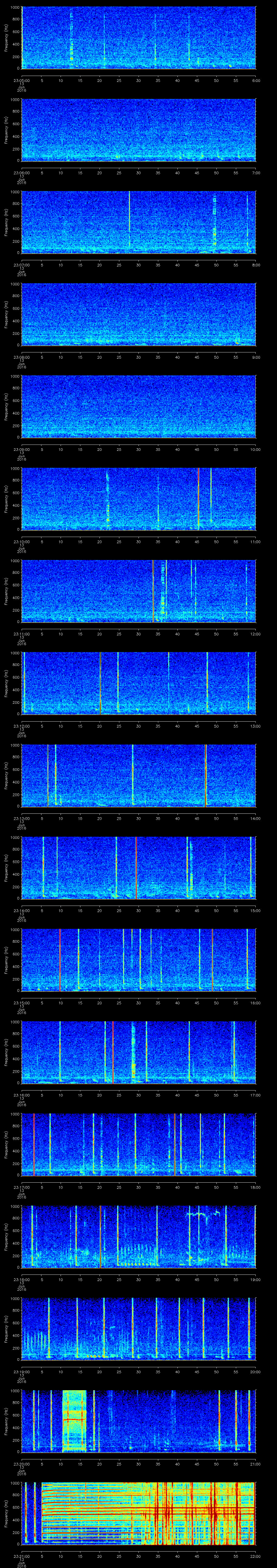Click the "7:00" end time label

[x=256, y=173]
